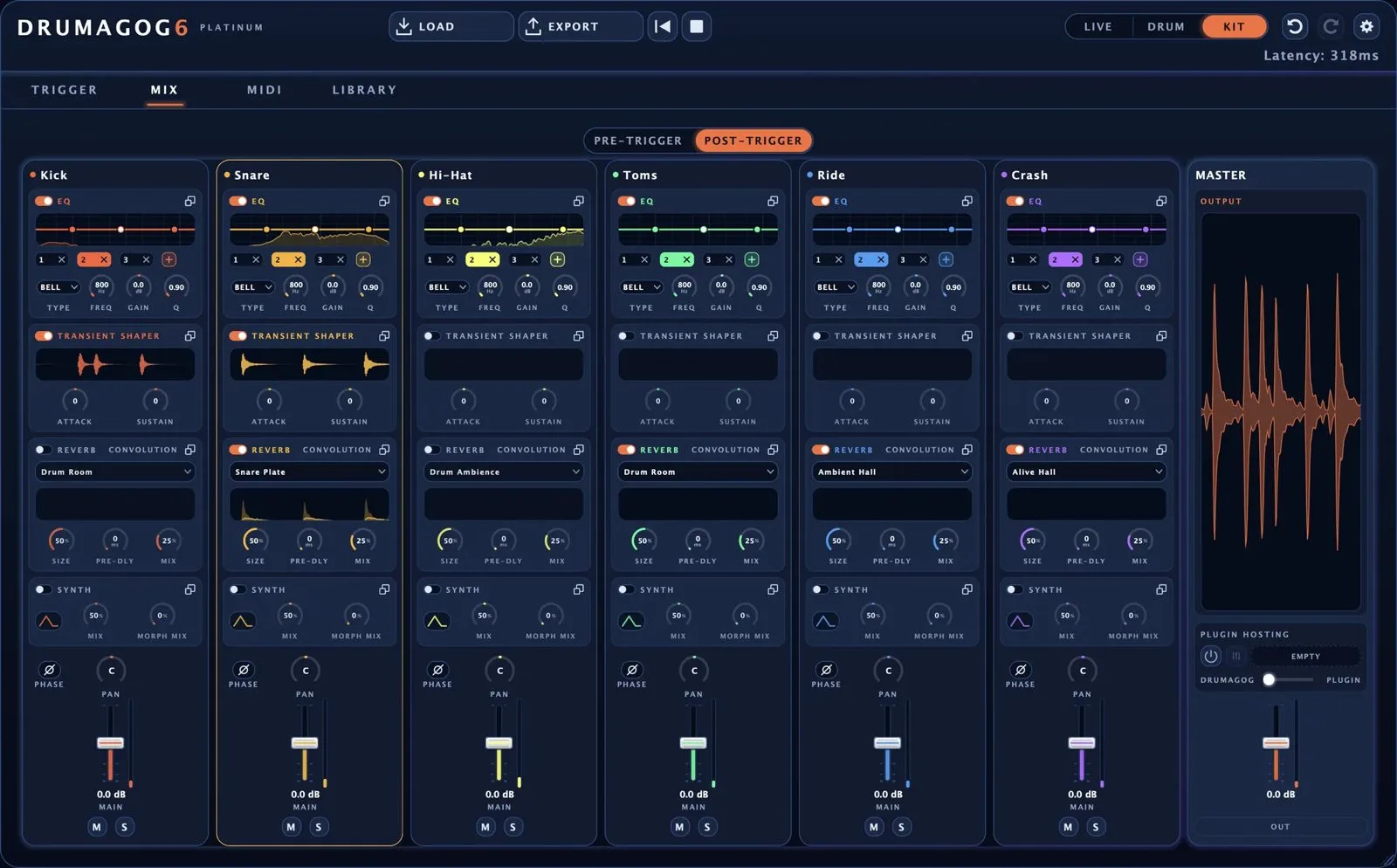Mute the Snare channel
Viewport: 1397px width, 868px height.
click(292, 827)
